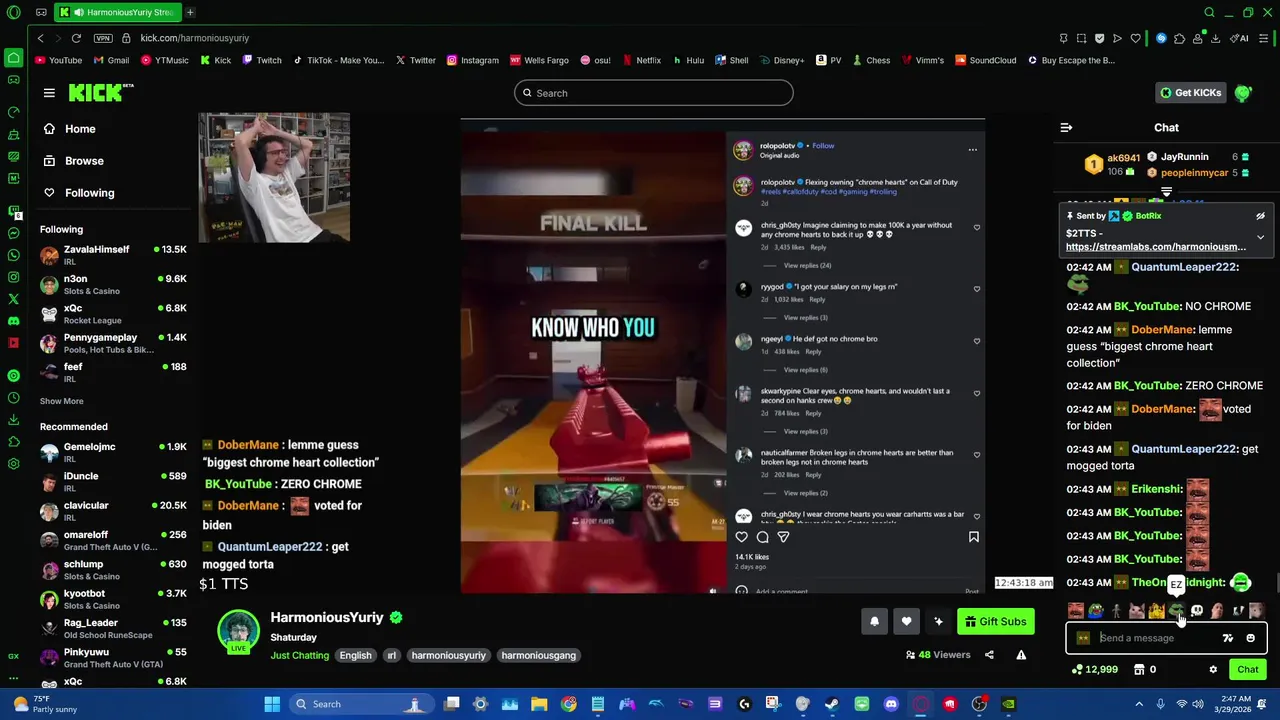Open the emote picker smiley in chat box

click(x=1250, y=638)
